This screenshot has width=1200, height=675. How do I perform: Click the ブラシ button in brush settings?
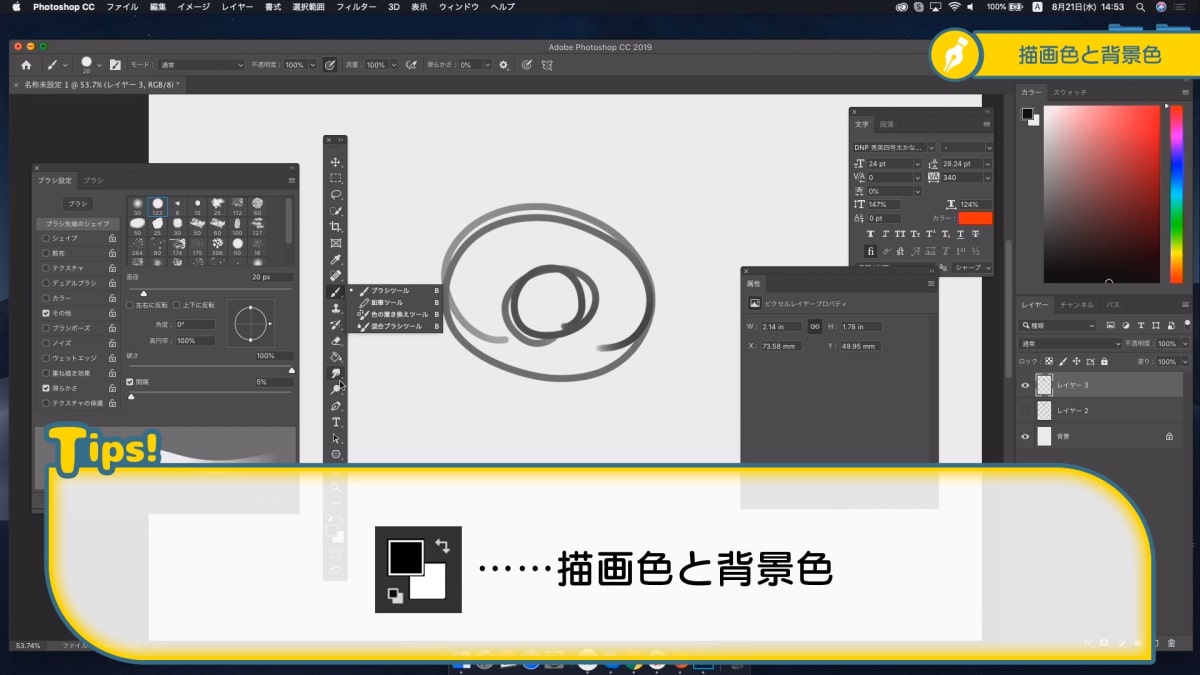coord(77,203)
